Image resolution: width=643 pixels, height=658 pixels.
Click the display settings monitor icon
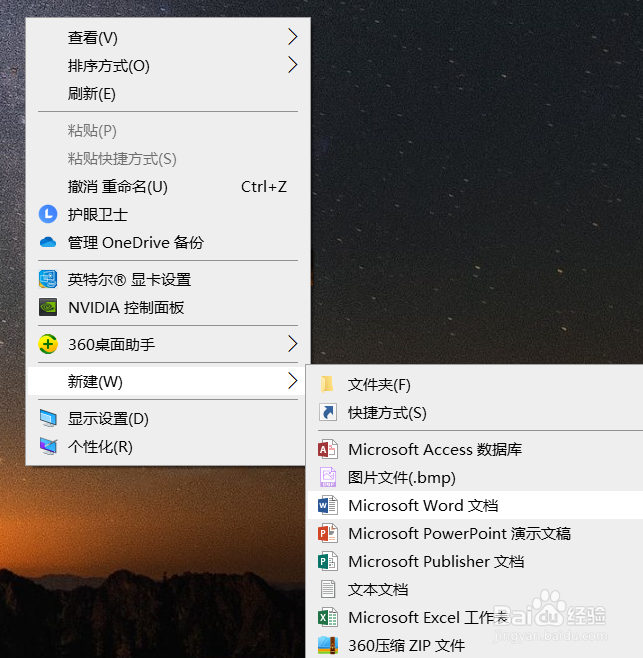(x=48, y=418)
